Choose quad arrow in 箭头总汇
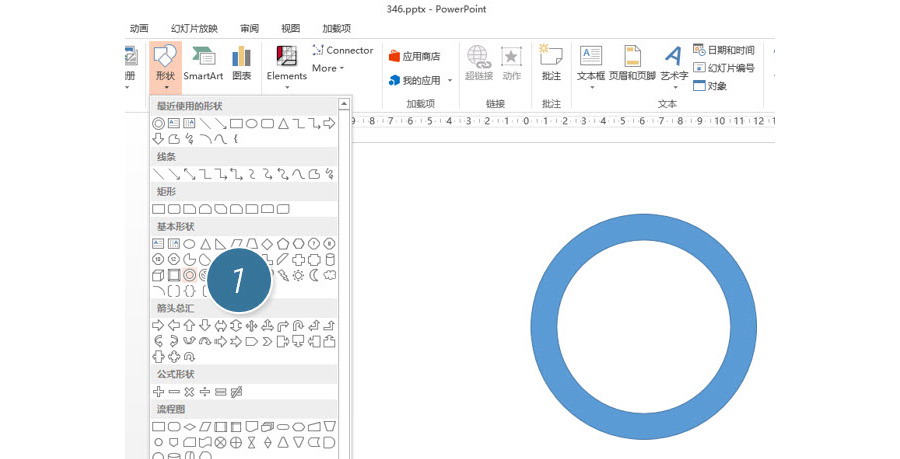The height and width of the screenshot is (459, 900). click(x=251, y=325)
